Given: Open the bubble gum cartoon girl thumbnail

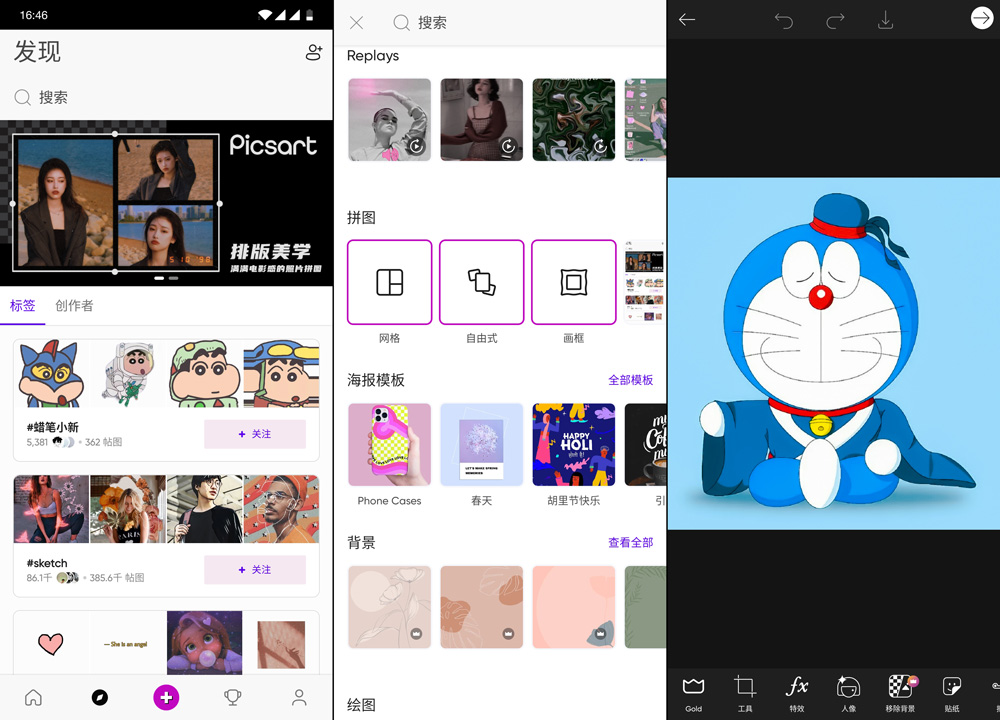Looking at the screenshot, I should coord(205,643).
